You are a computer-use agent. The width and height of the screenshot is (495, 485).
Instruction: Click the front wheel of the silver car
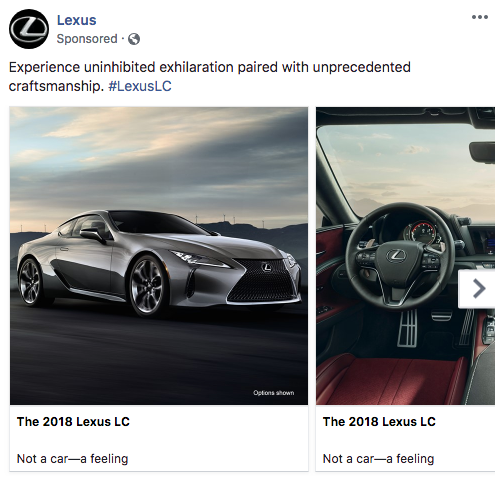coord(146,286)
